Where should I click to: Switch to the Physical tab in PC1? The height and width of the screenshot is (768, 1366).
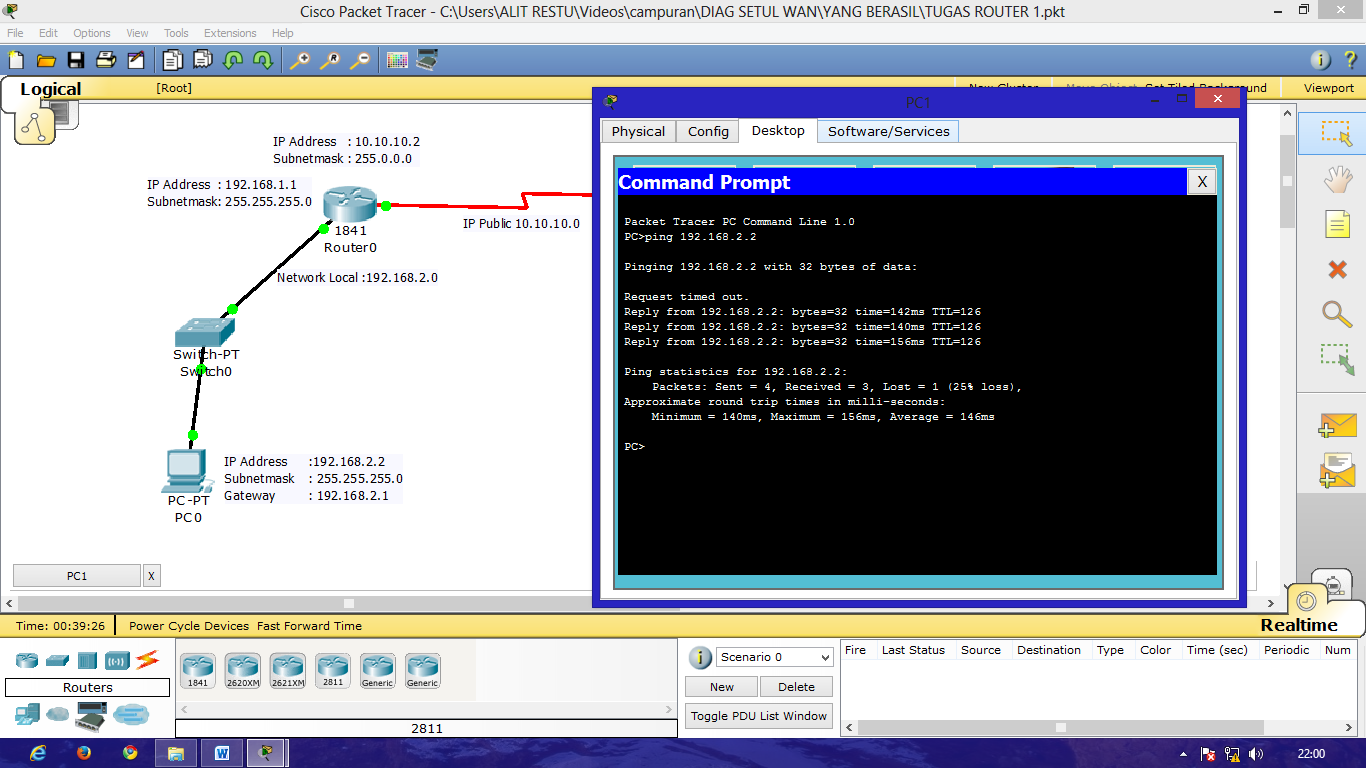[638, 132]
